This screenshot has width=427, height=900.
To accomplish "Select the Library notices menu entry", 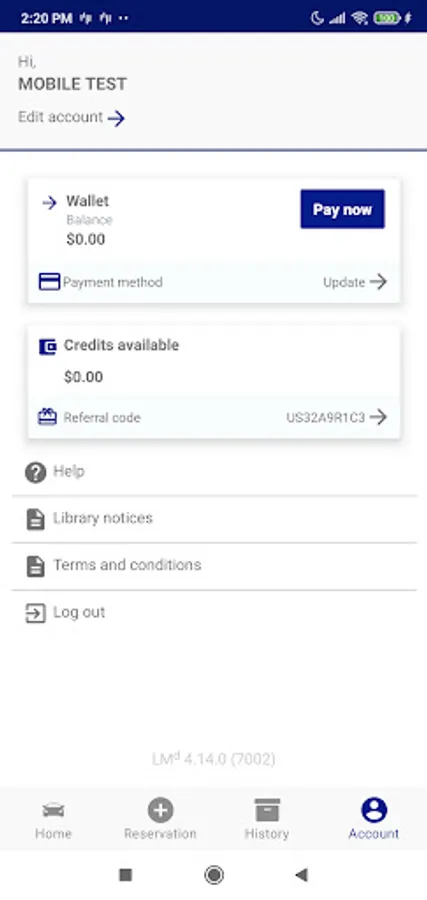I will (x=214, y=519).
